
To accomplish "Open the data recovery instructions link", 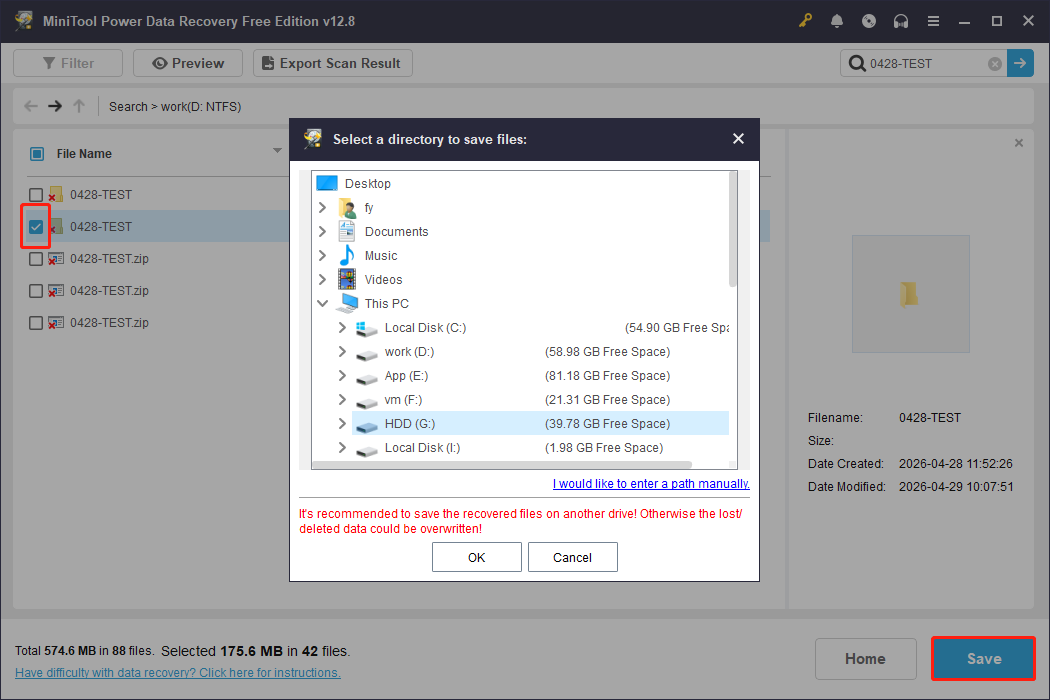I will click(177, 673).
